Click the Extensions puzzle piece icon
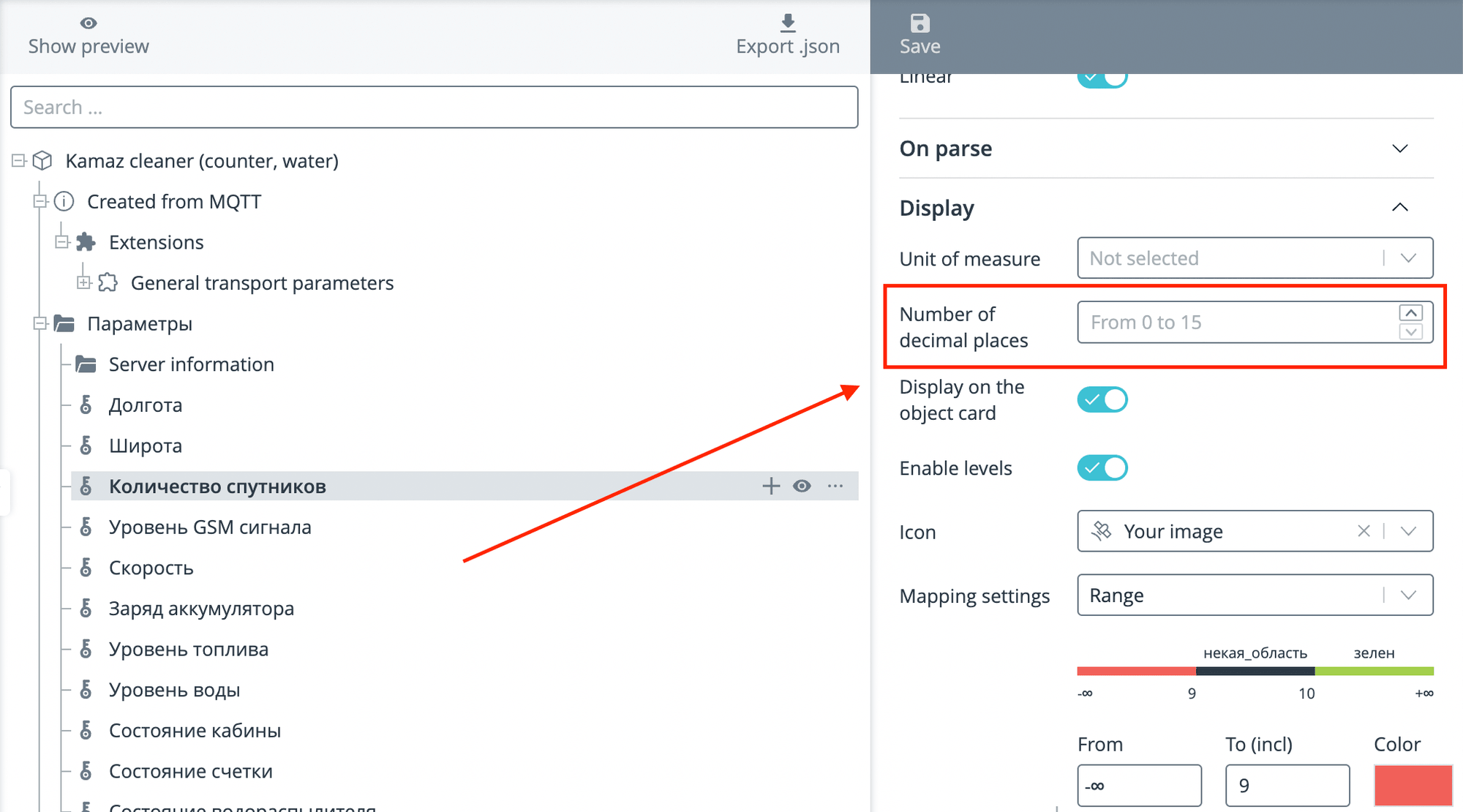Image resolution: width=1463 pixels, height=812 pixels. click(86, 242)
